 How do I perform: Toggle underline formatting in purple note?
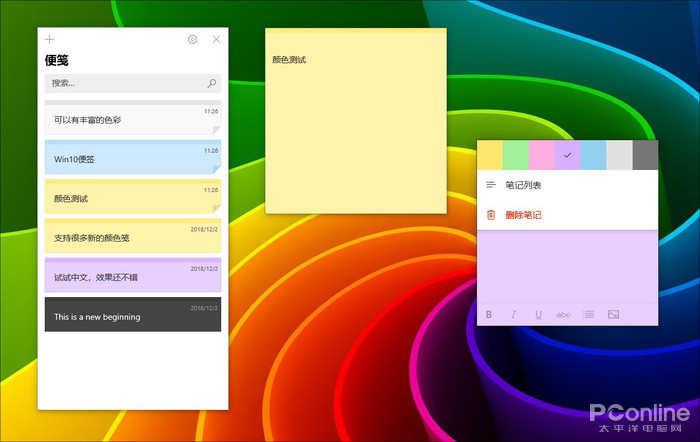point(538,315)
